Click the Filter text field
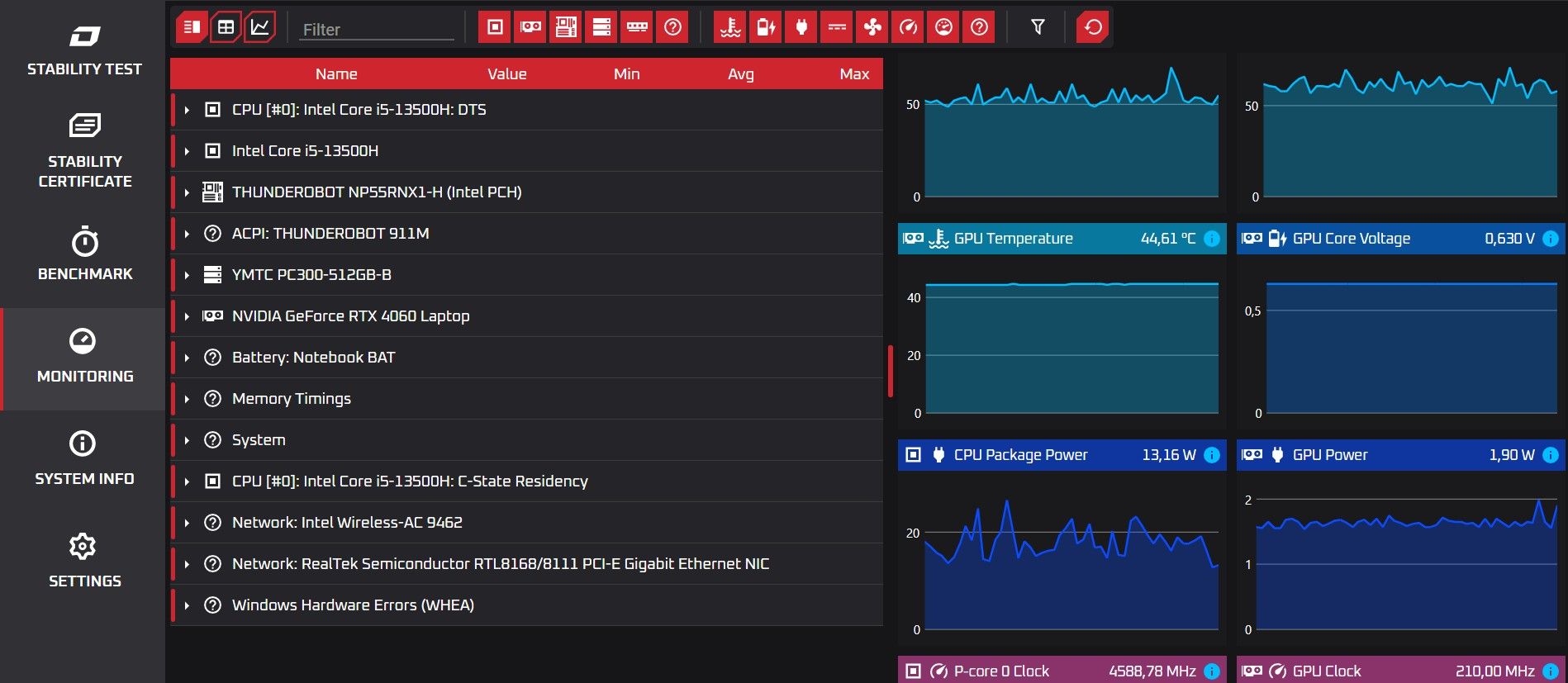 376,29
